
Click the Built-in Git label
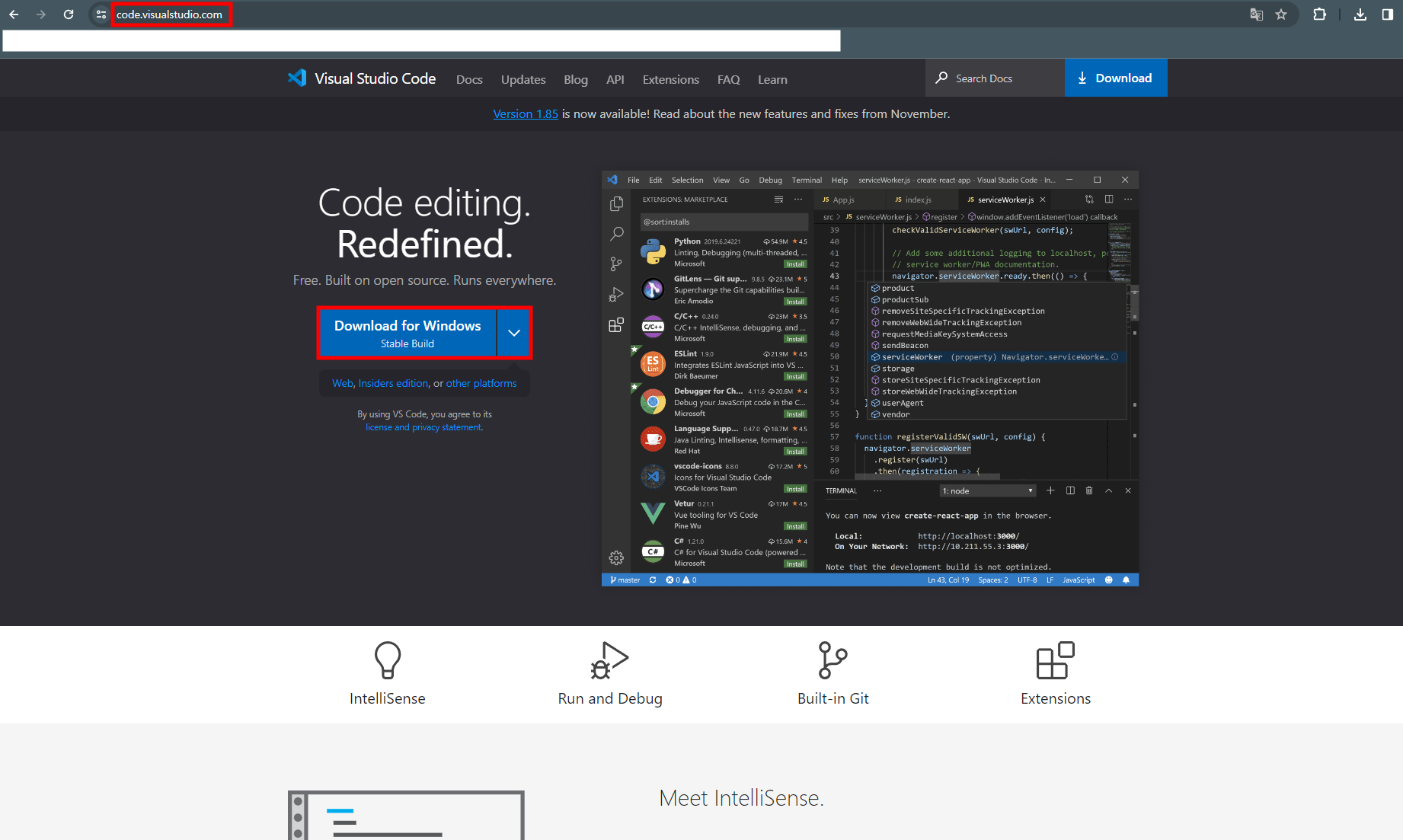point(833,698)
